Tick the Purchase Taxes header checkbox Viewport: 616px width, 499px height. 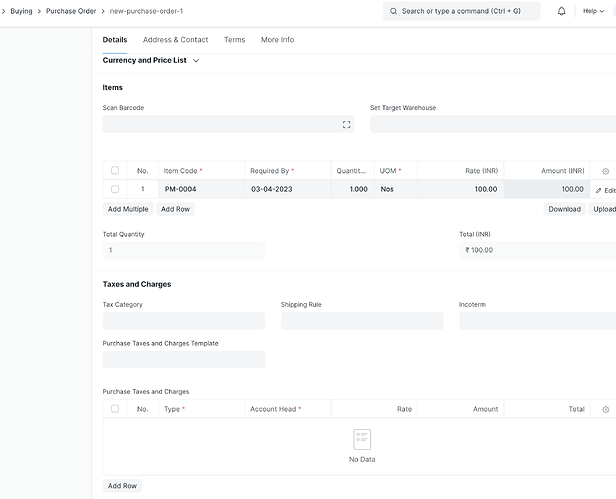pos(115,408)
